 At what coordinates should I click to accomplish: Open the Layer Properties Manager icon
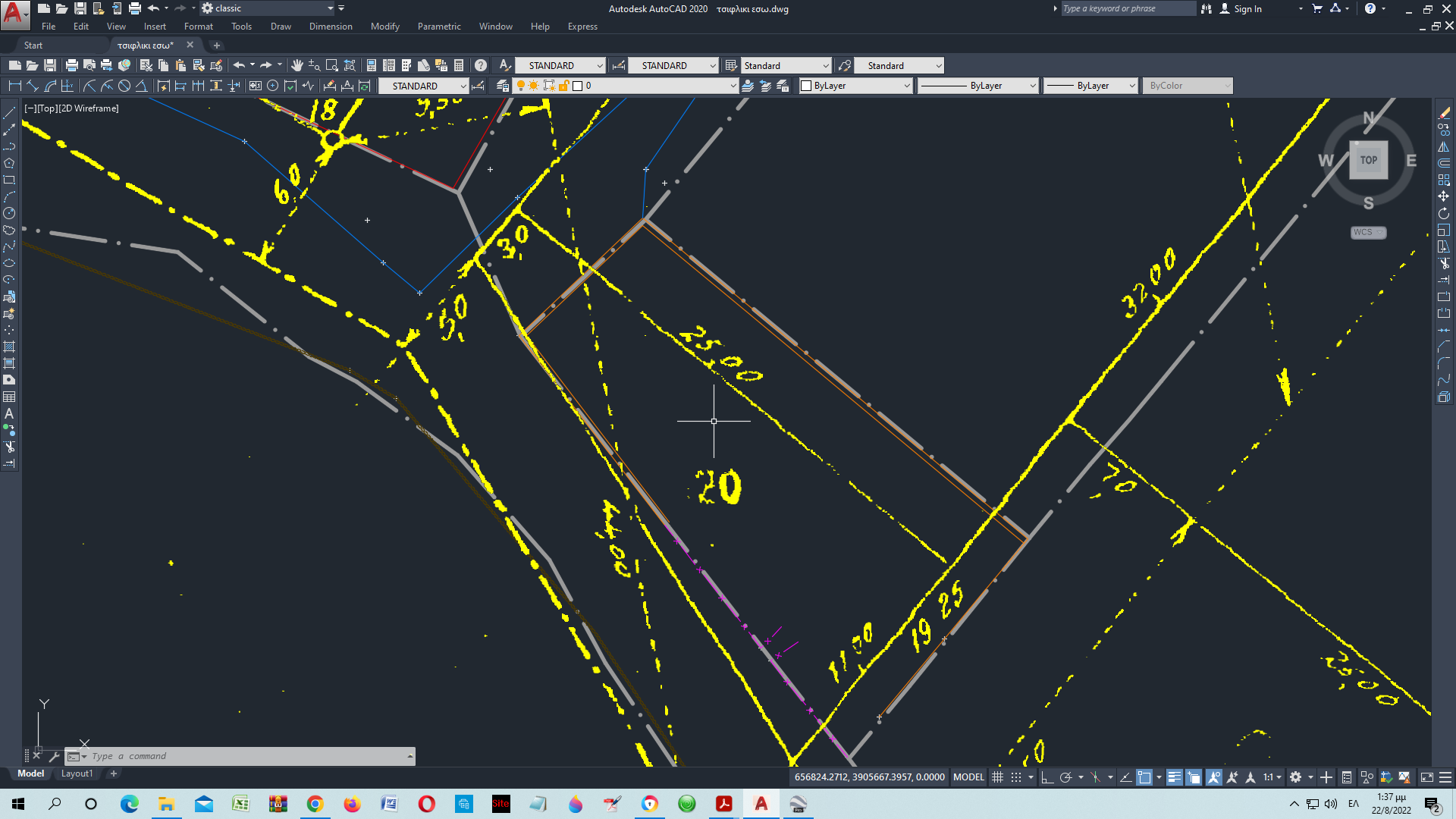[502, 86]
